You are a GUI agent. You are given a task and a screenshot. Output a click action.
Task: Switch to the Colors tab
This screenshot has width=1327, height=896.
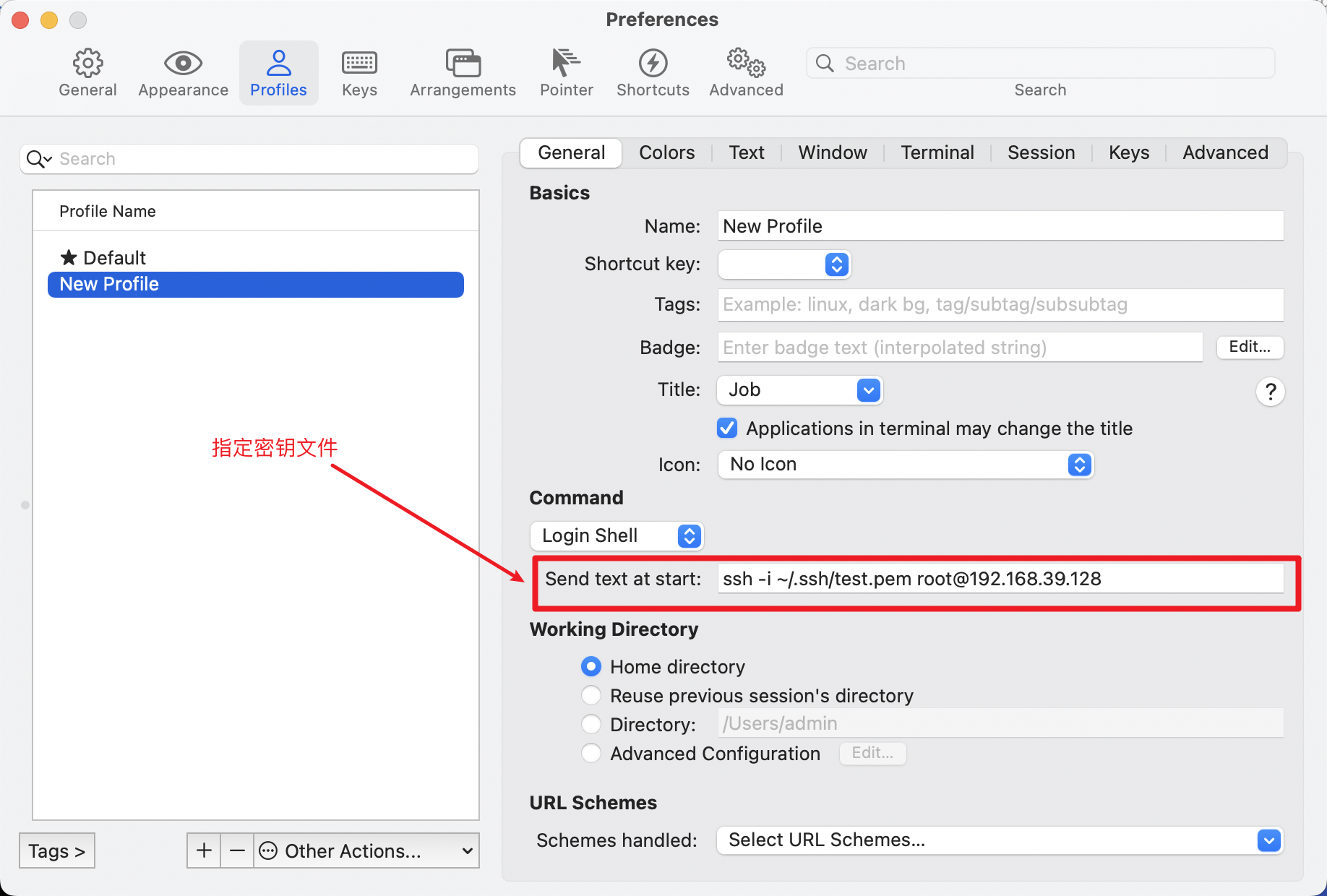click(666, 152)
